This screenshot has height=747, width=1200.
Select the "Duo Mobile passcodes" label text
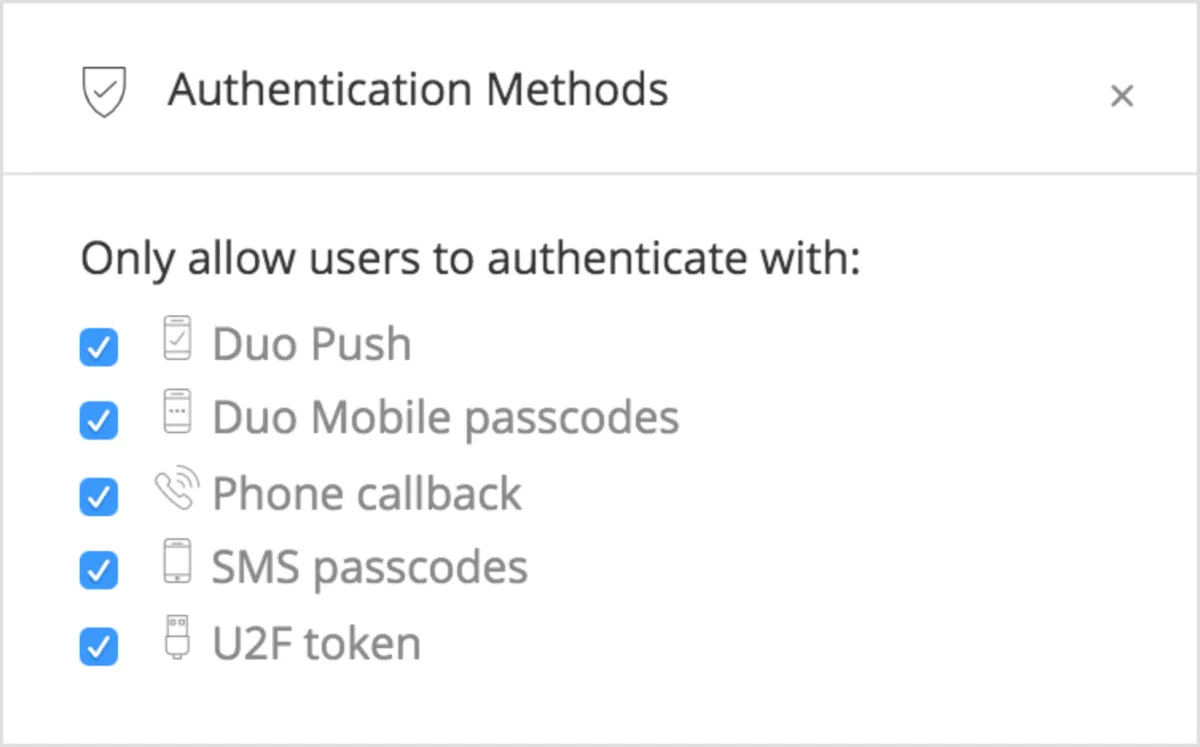point(445,418)
